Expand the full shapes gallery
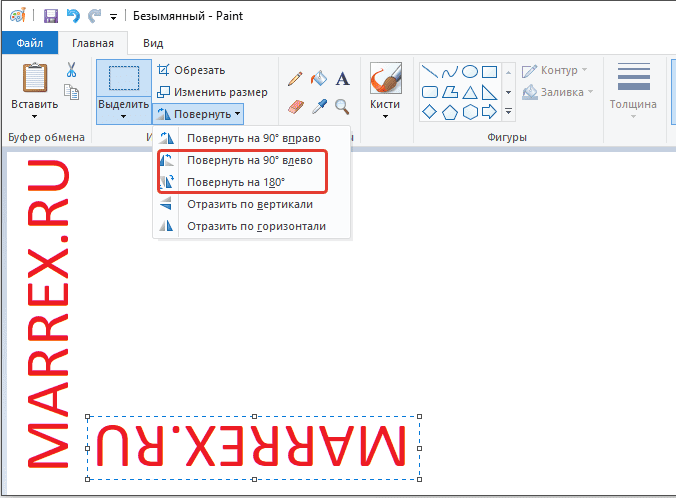The image size is (676, 498). pyautogui.click(x=508, y=112)
